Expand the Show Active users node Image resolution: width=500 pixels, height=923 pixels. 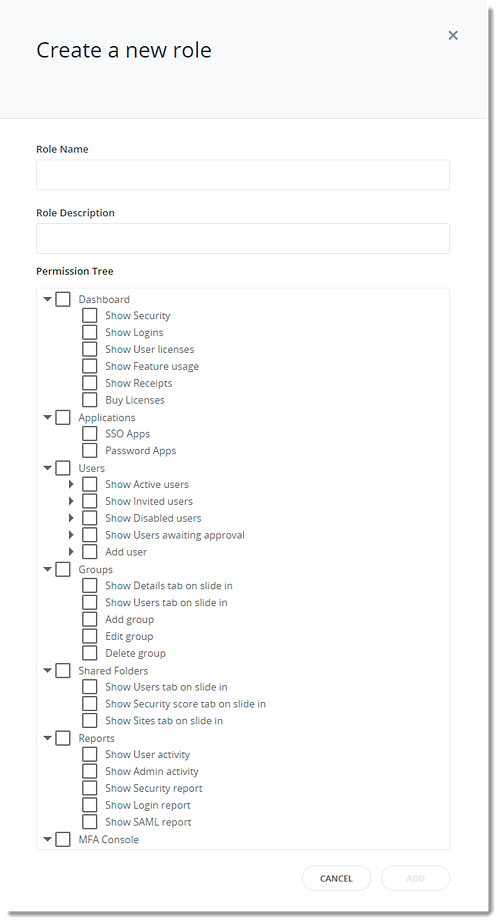click(71, 484)
